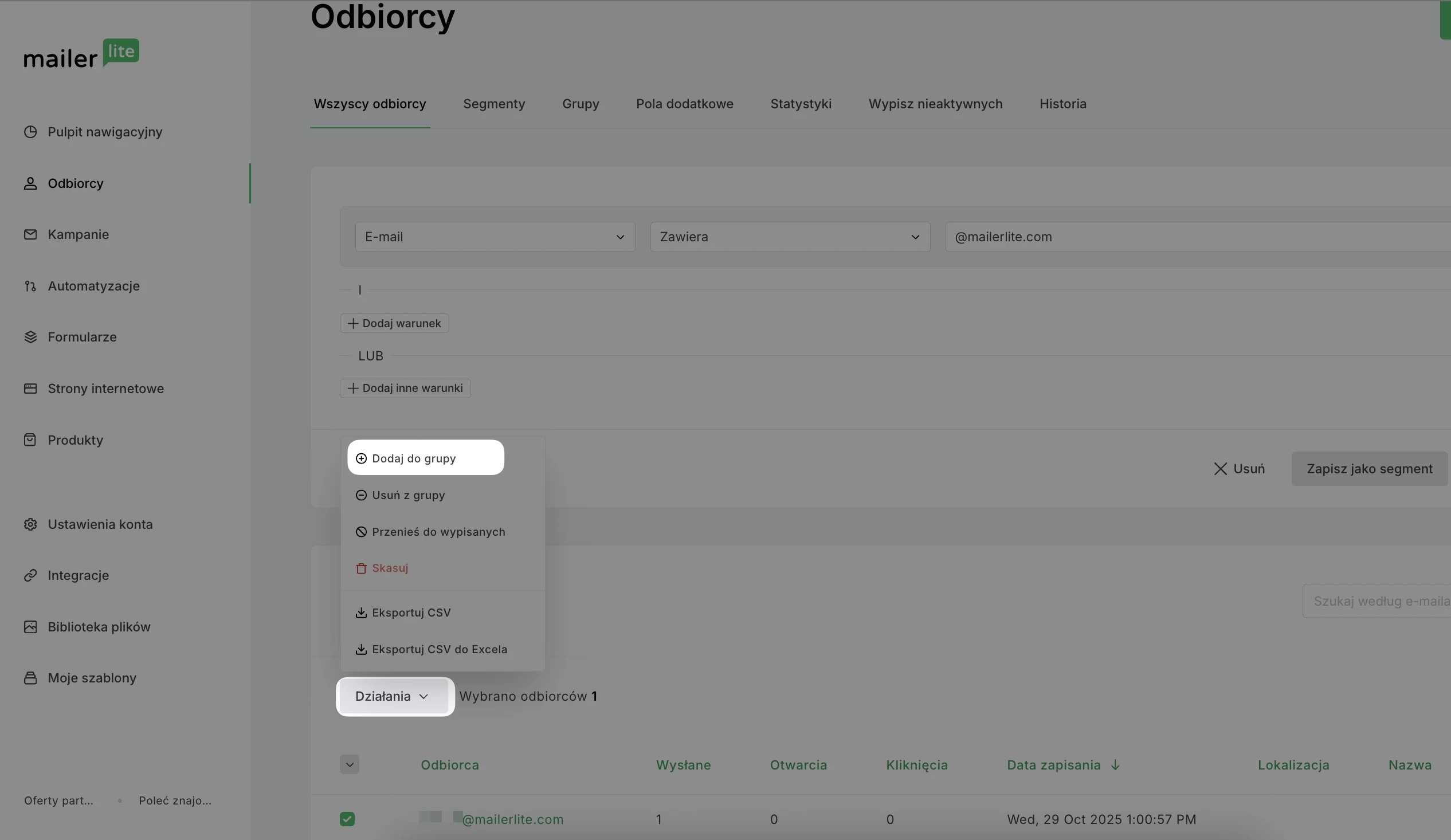Click the Pulpit nawigacyjny dashboard icon
Image resolution: width=1451 pixels, height=840 pixels.
point(30,132)
